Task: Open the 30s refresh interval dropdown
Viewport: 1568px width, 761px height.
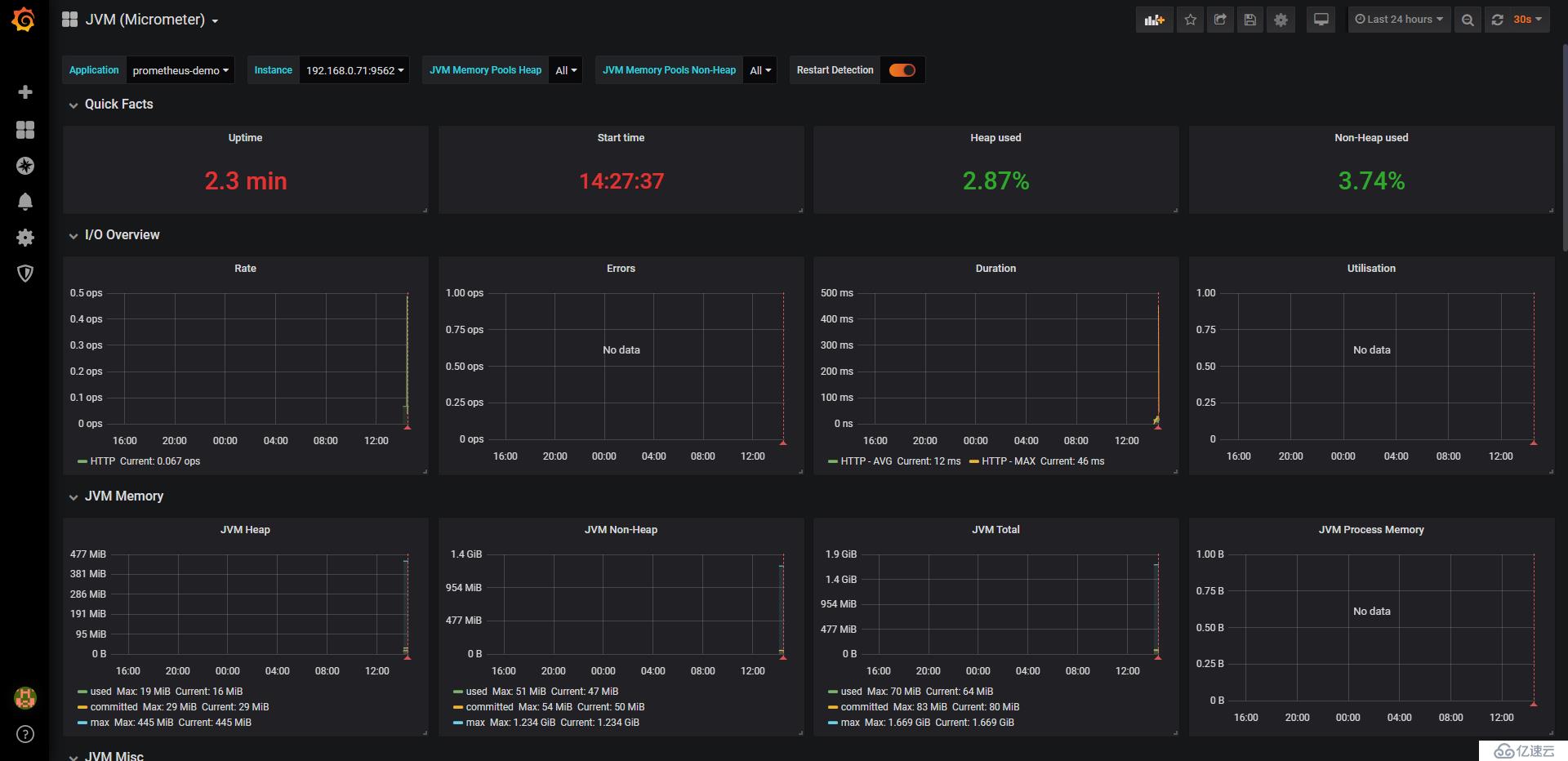Action: [1528, 20]
